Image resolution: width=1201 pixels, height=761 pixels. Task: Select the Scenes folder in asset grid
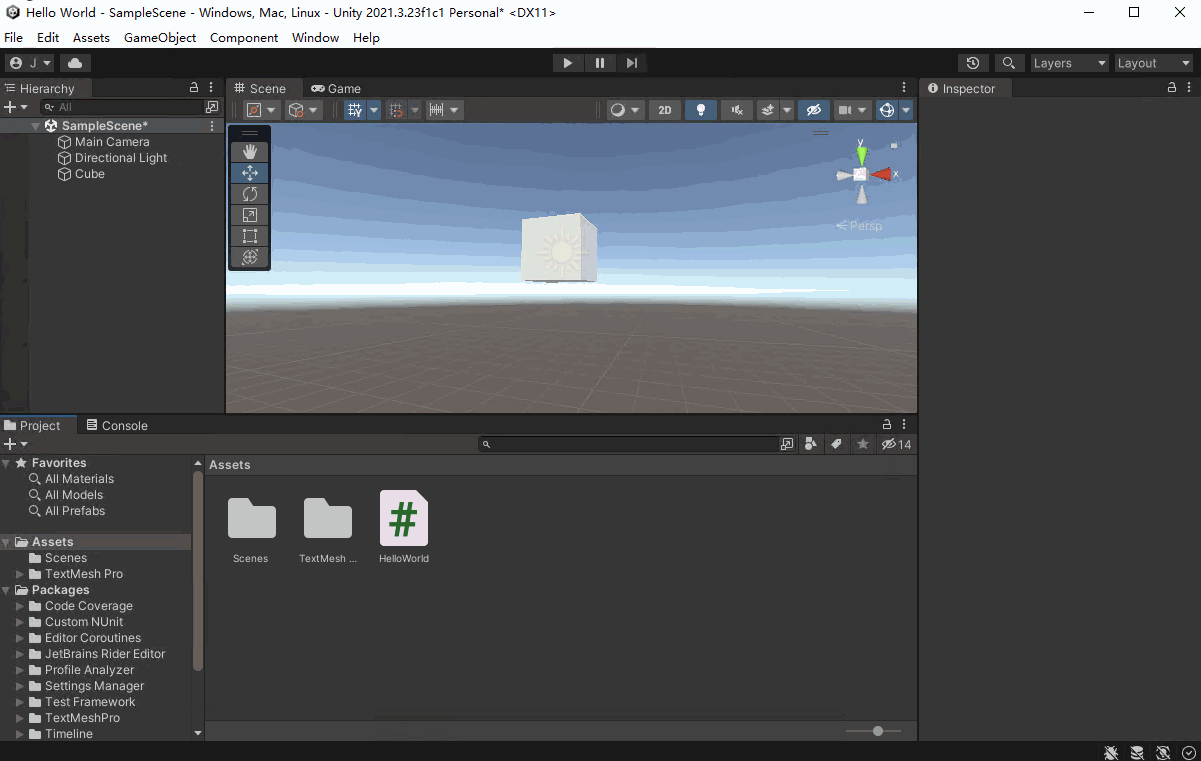(x=251, y=528)
